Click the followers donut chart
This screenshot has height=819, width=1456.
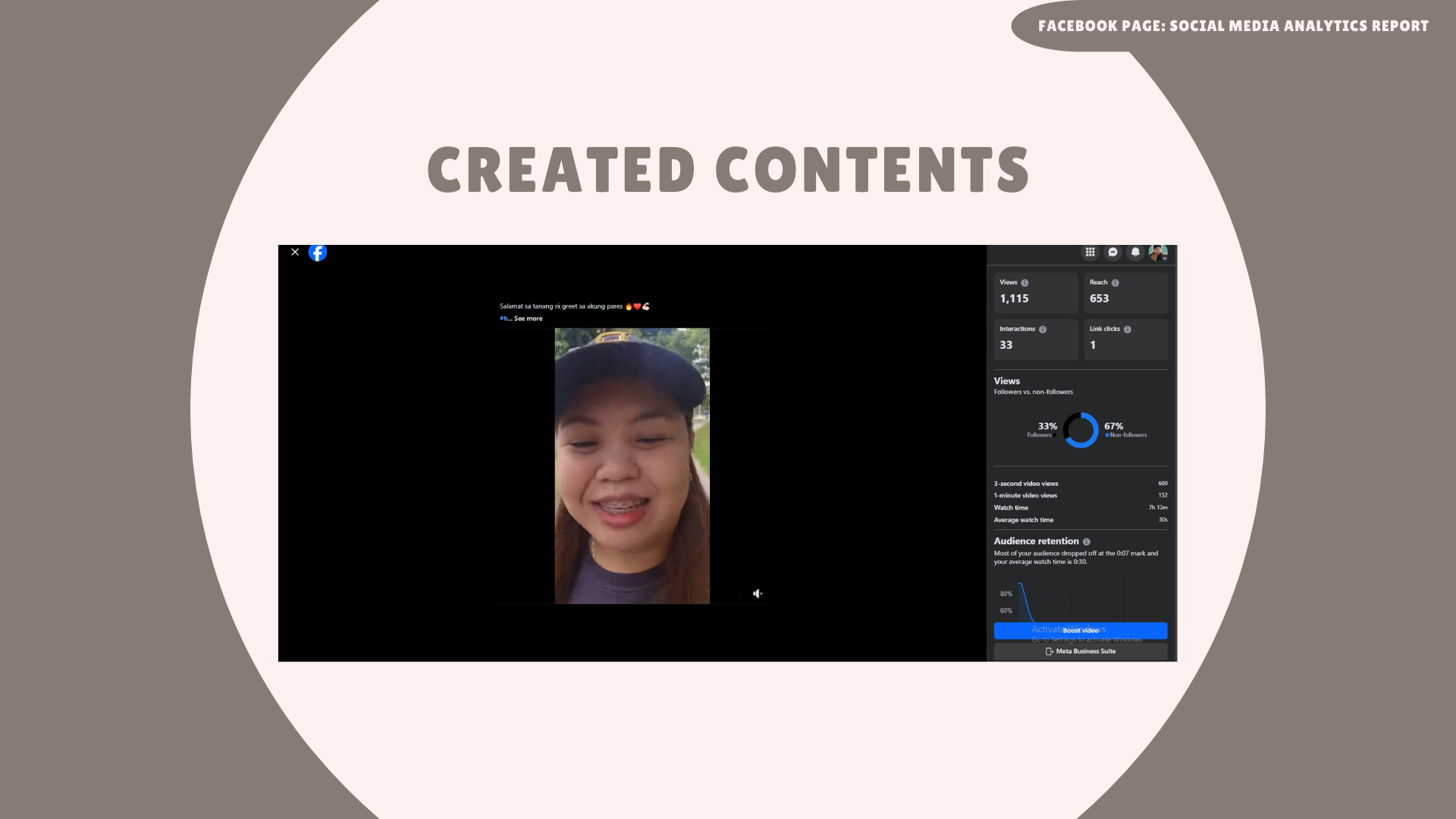1081,430
